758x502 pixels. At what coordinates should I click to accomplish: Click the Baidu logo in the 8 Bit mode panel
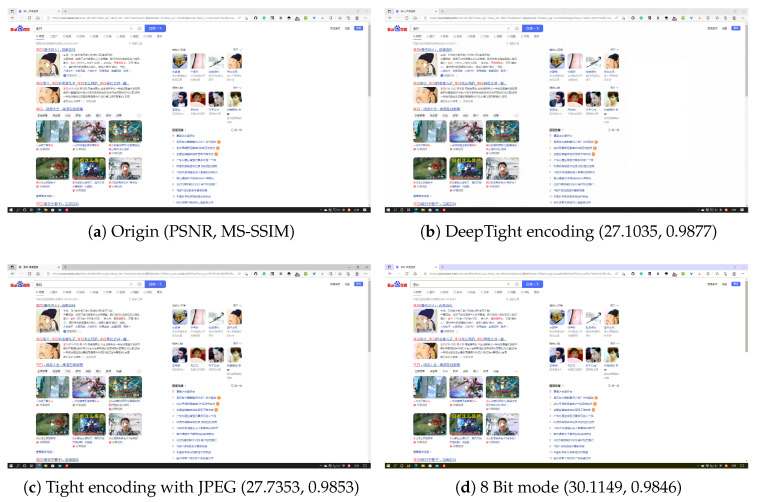397,284
